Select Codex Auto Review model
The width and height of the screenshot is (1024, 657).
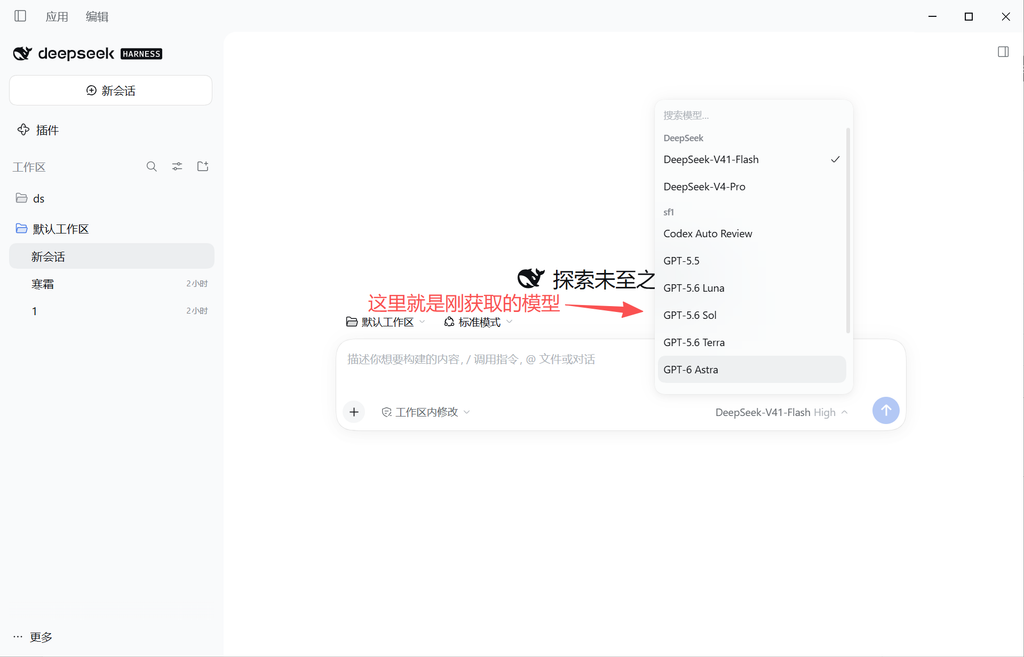click(x=752, y=233)
